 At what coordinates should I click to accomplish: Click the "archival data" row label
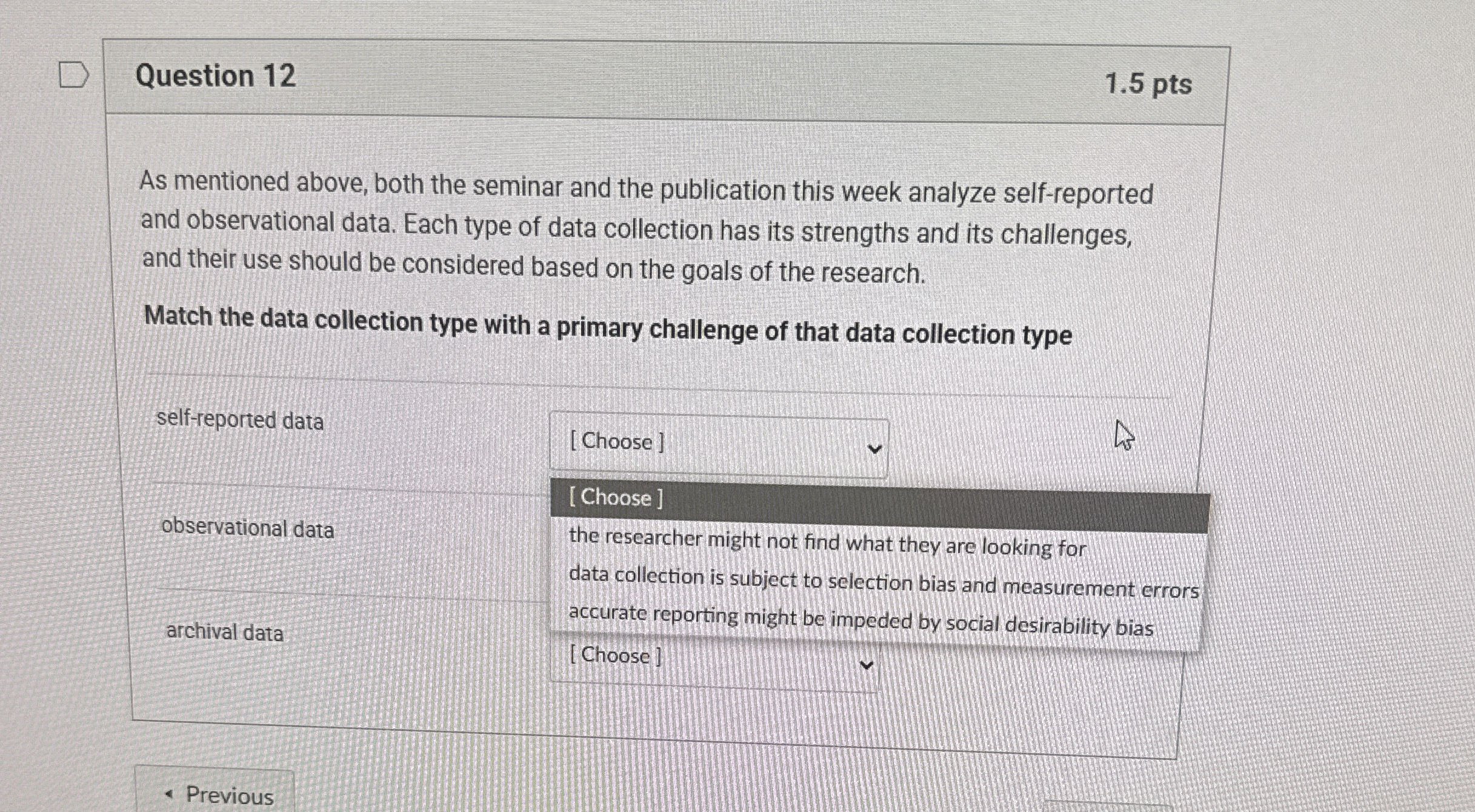click(x=225, y=632)
